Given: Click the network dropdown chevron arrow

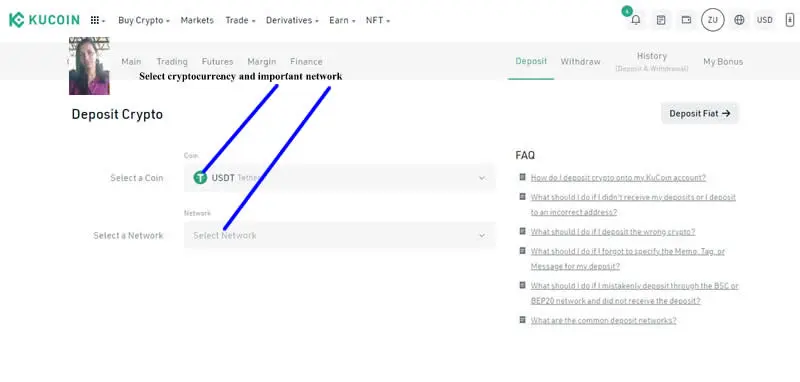Looking at the screenshot, I should tap(482, 236).
